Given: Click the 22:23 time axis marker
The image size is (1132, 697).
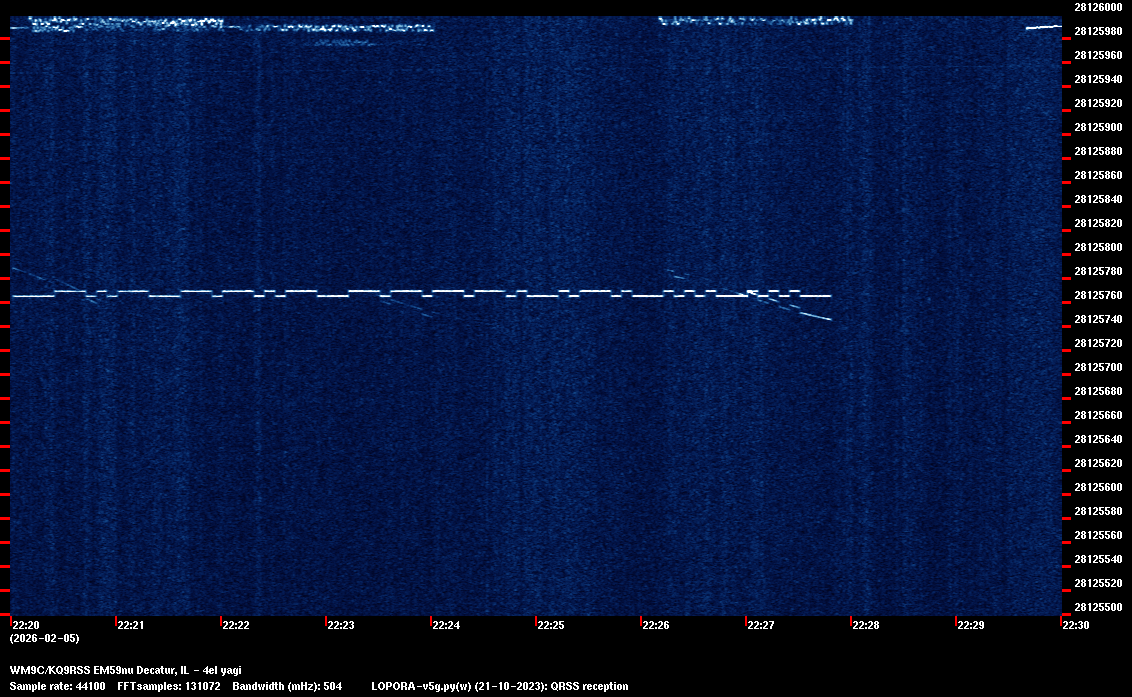Looking at the screenshot, I should pyautogui.click(x=340, y=626).
